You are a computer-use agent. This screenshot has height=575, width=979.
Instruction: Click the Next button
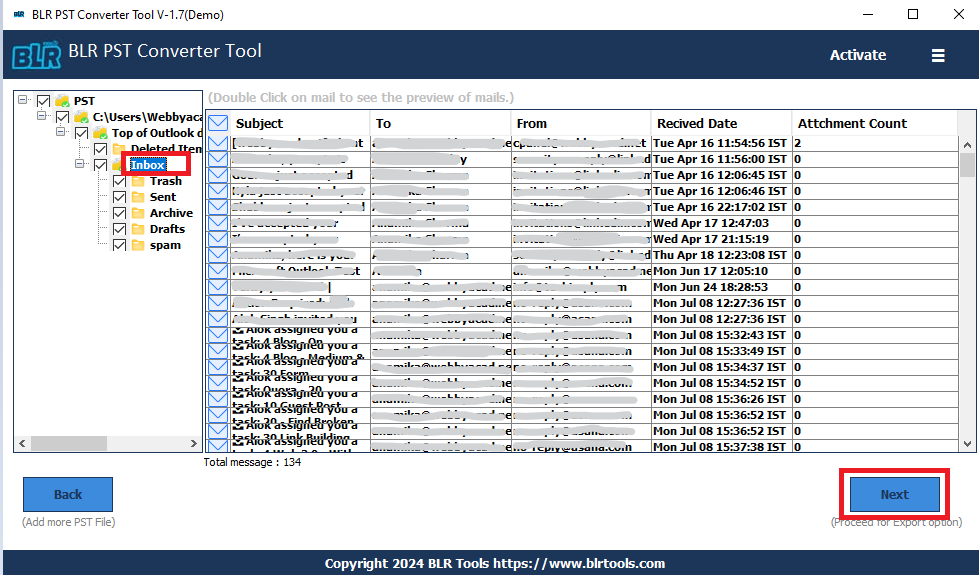[x=894, y=494]
